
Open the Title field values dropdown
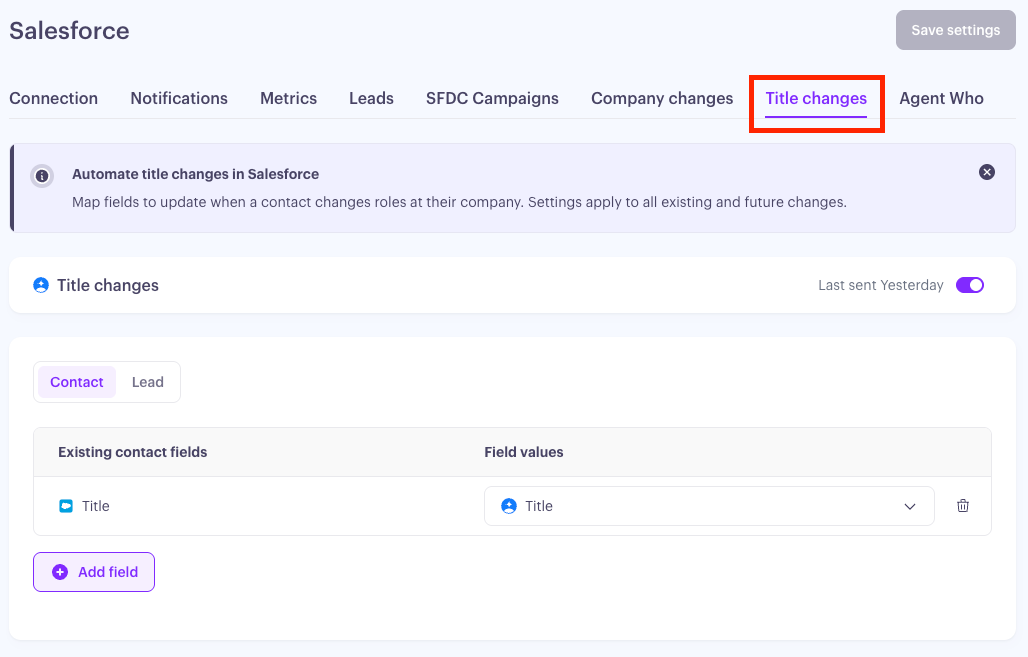coord(709,506)
